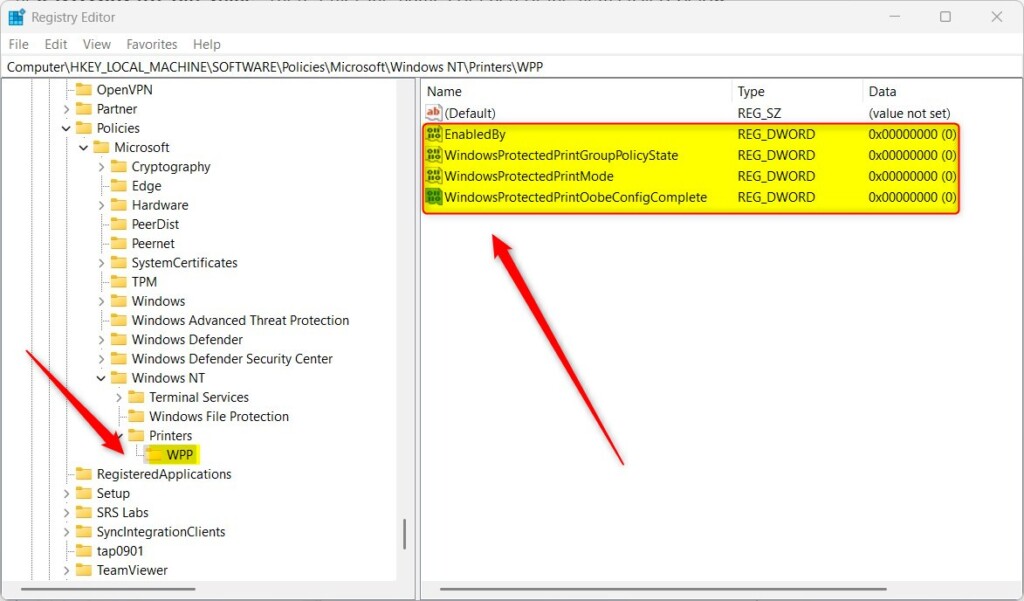
Task: Collapse the Microsoft key
Action: [x=84, y=147]
